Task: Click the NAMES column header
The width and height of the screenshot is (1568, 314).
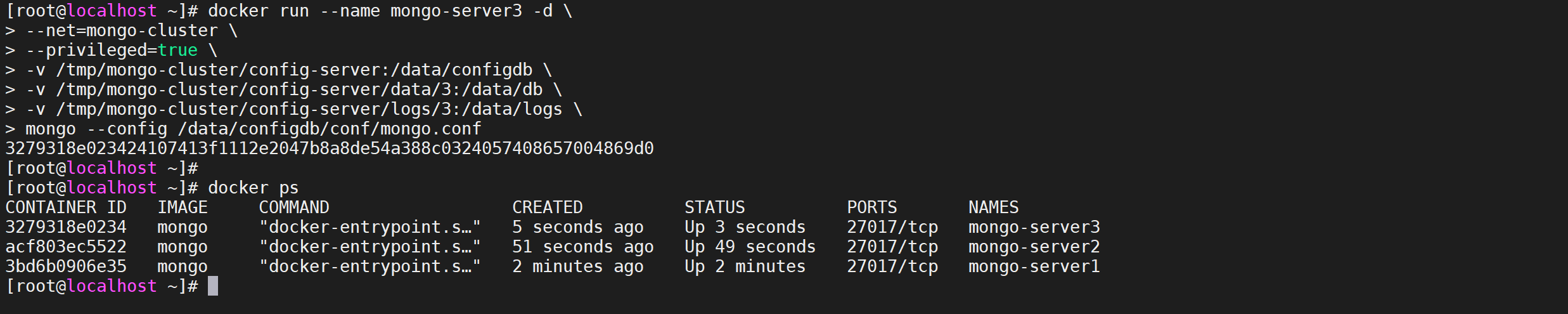Action: (x=993, y=207)
